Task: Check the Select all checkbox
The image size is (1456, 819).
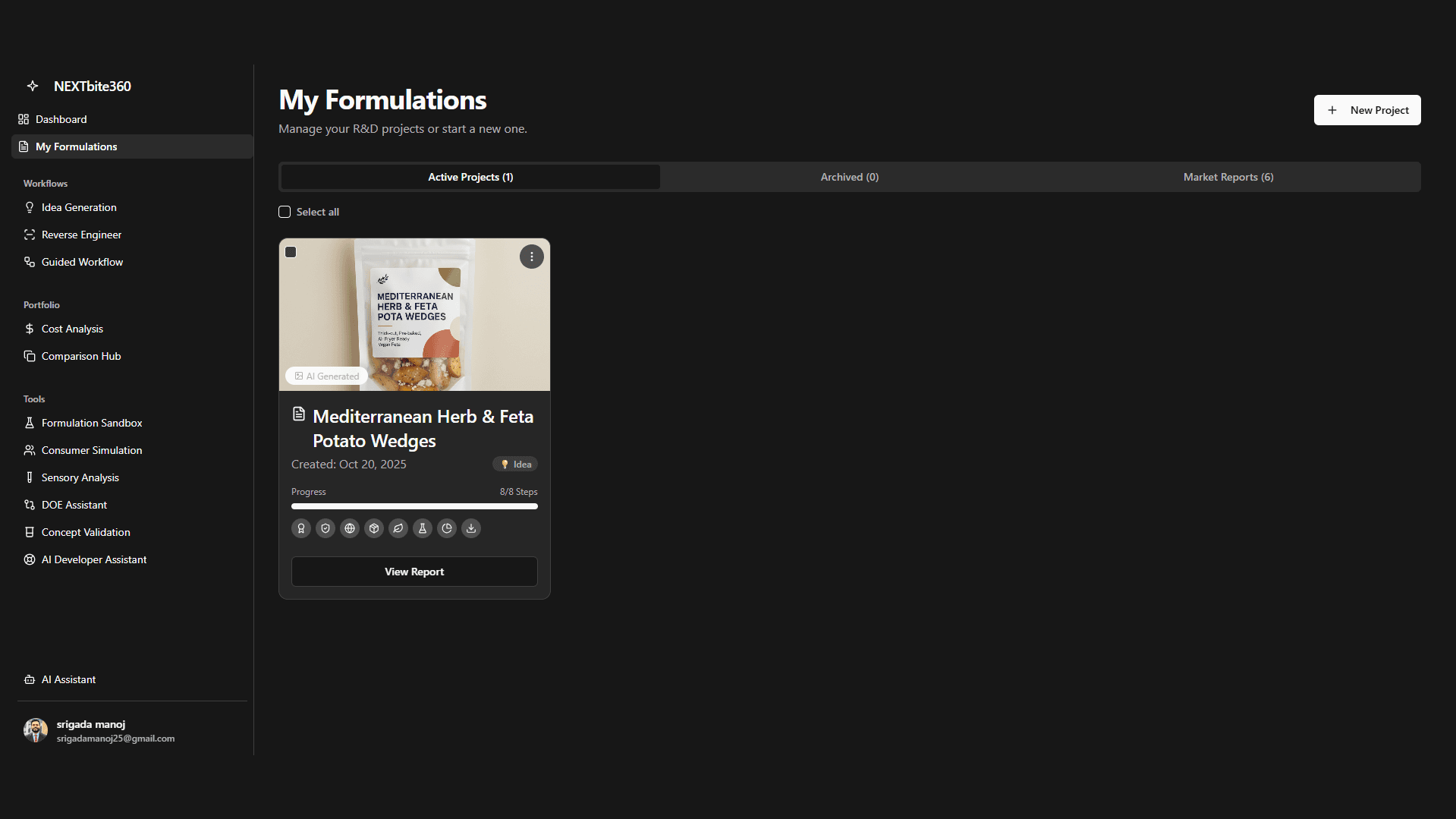Action: point(285,212)
